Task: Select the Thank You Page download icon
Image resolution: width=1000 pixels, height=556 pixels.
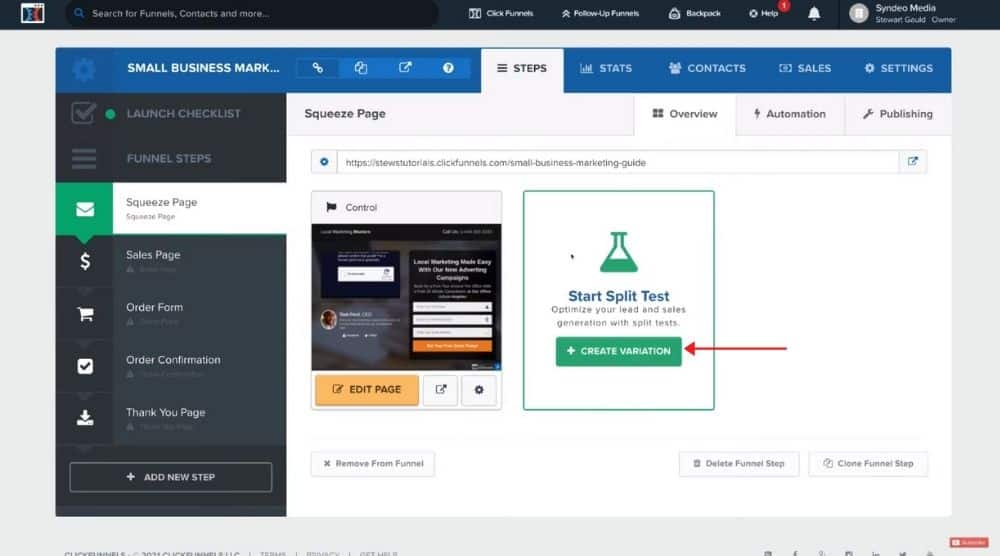Action: point(85,418)
